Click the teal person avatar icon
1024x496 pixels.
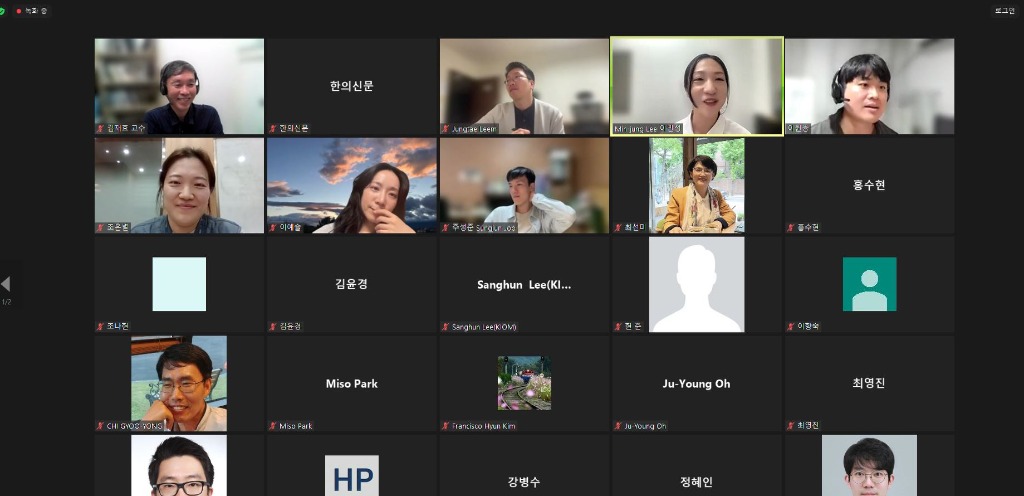point(869,284)
